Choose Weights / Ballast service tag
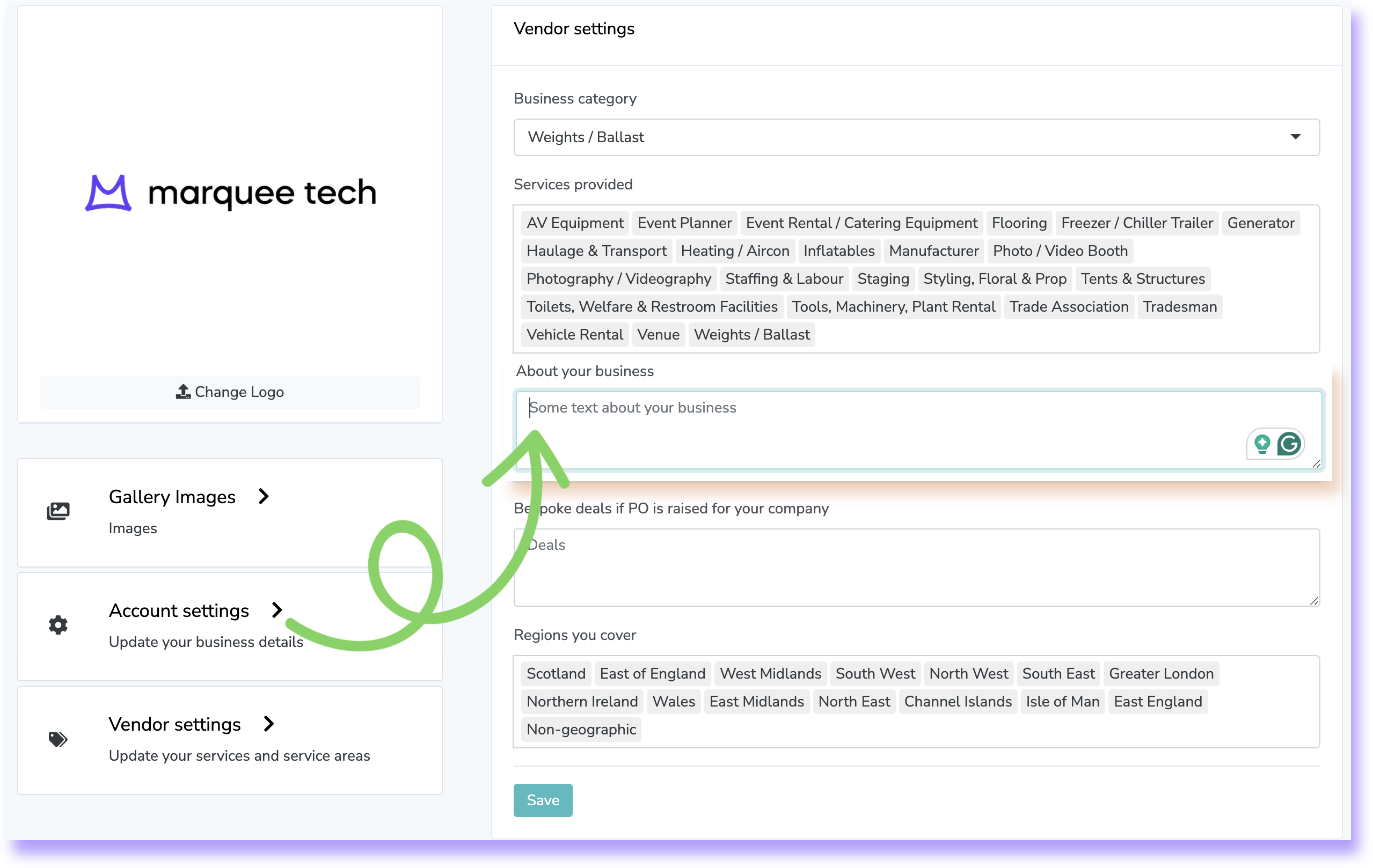1373x868 pixels. tap(751, 335)
